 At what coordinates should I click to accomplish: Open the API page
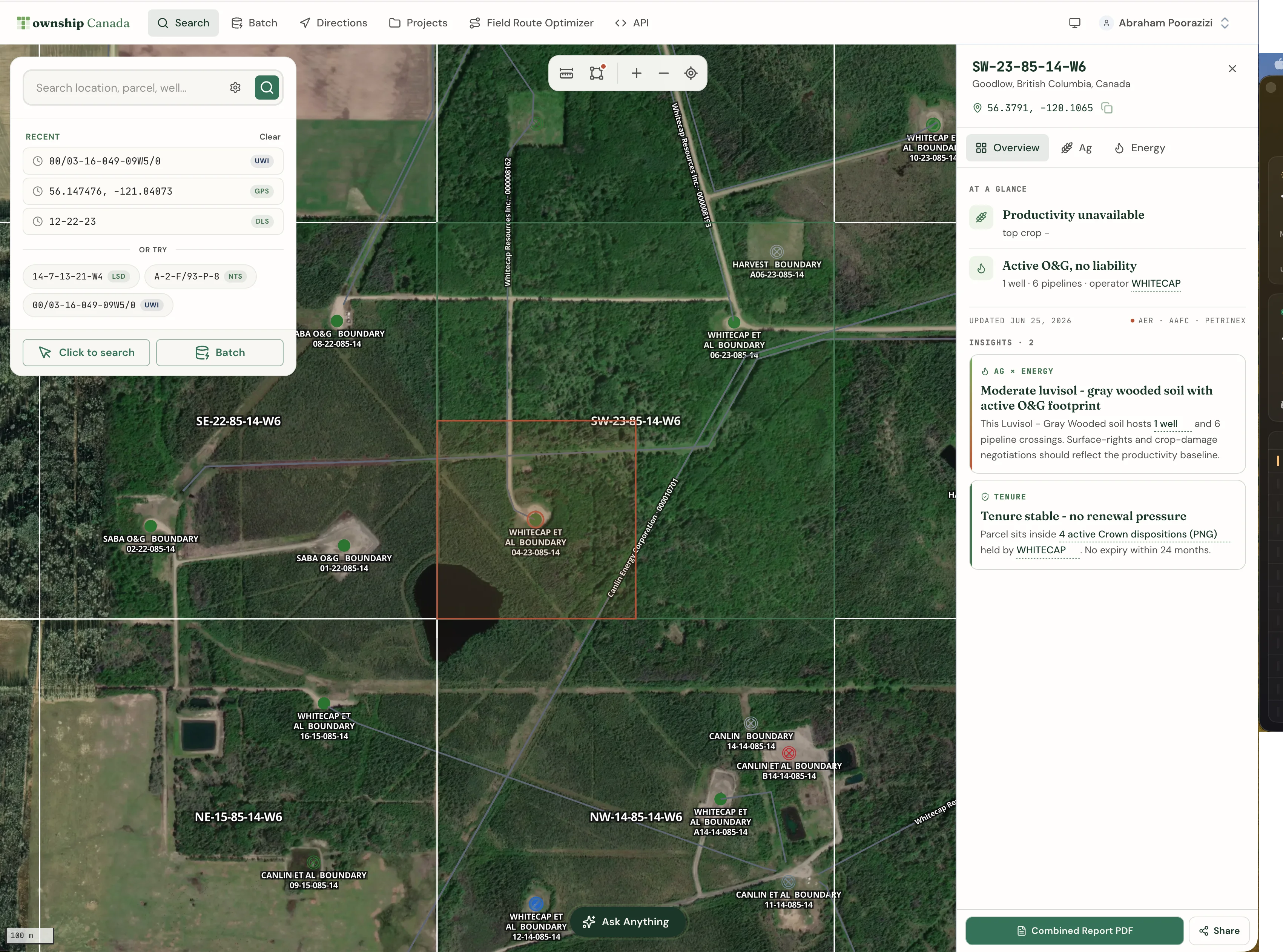point(632,23)
